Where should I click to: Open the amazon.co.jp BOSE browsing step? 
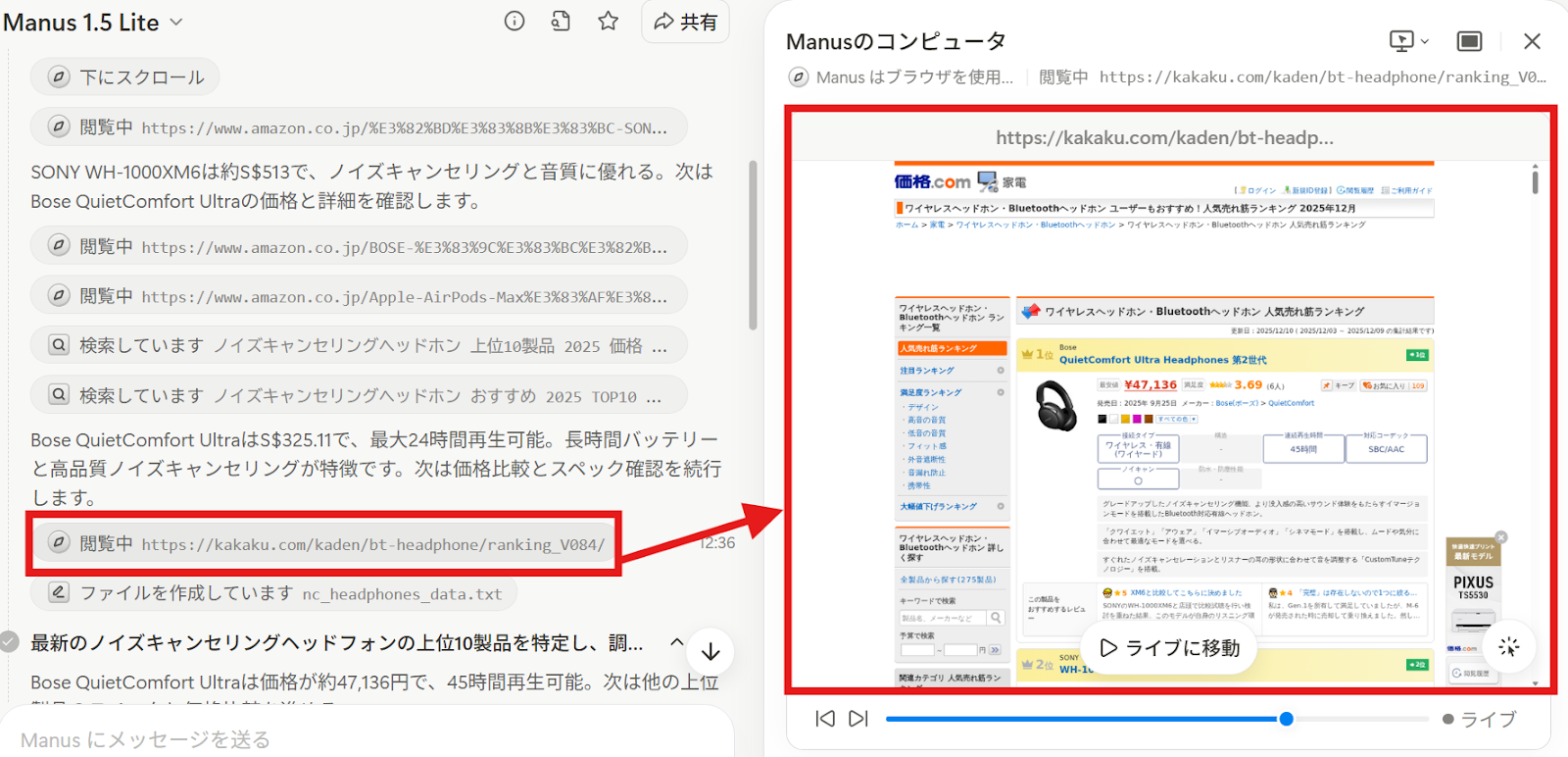(359, 246)
